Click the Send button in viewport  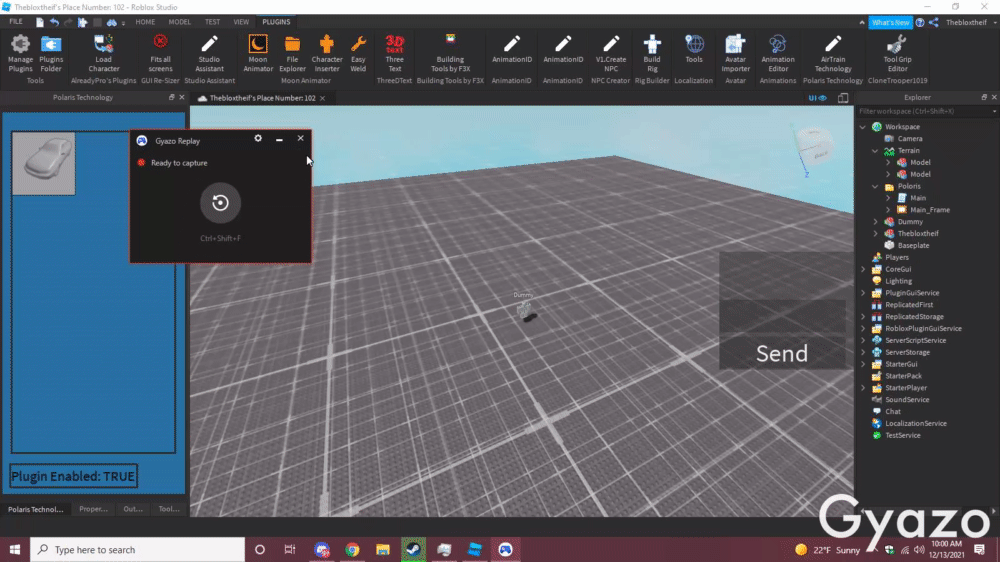coord(782,353)
